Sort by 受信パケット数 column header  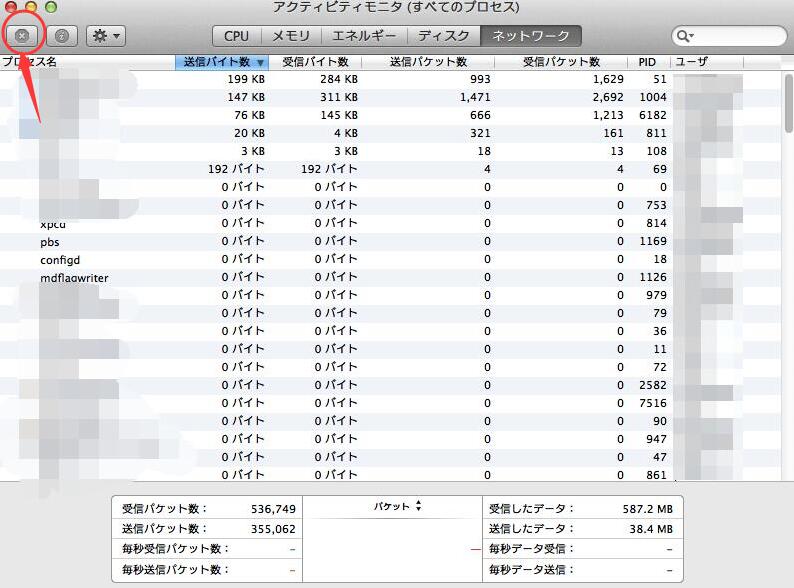point(560,62)
